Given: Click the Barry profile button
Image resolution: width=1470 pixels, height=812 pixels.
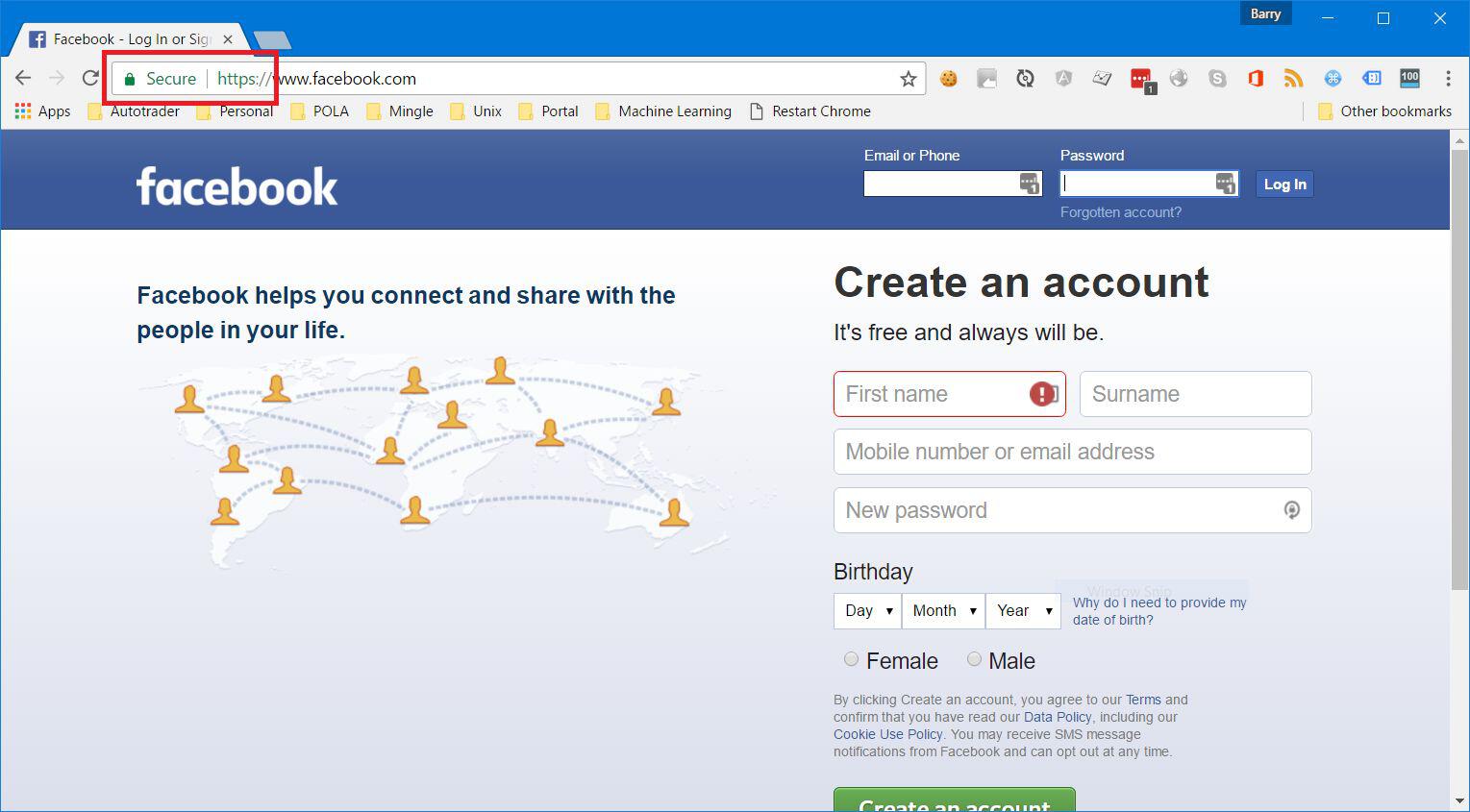Looking at the screenshot, I should pos(1265,13).
